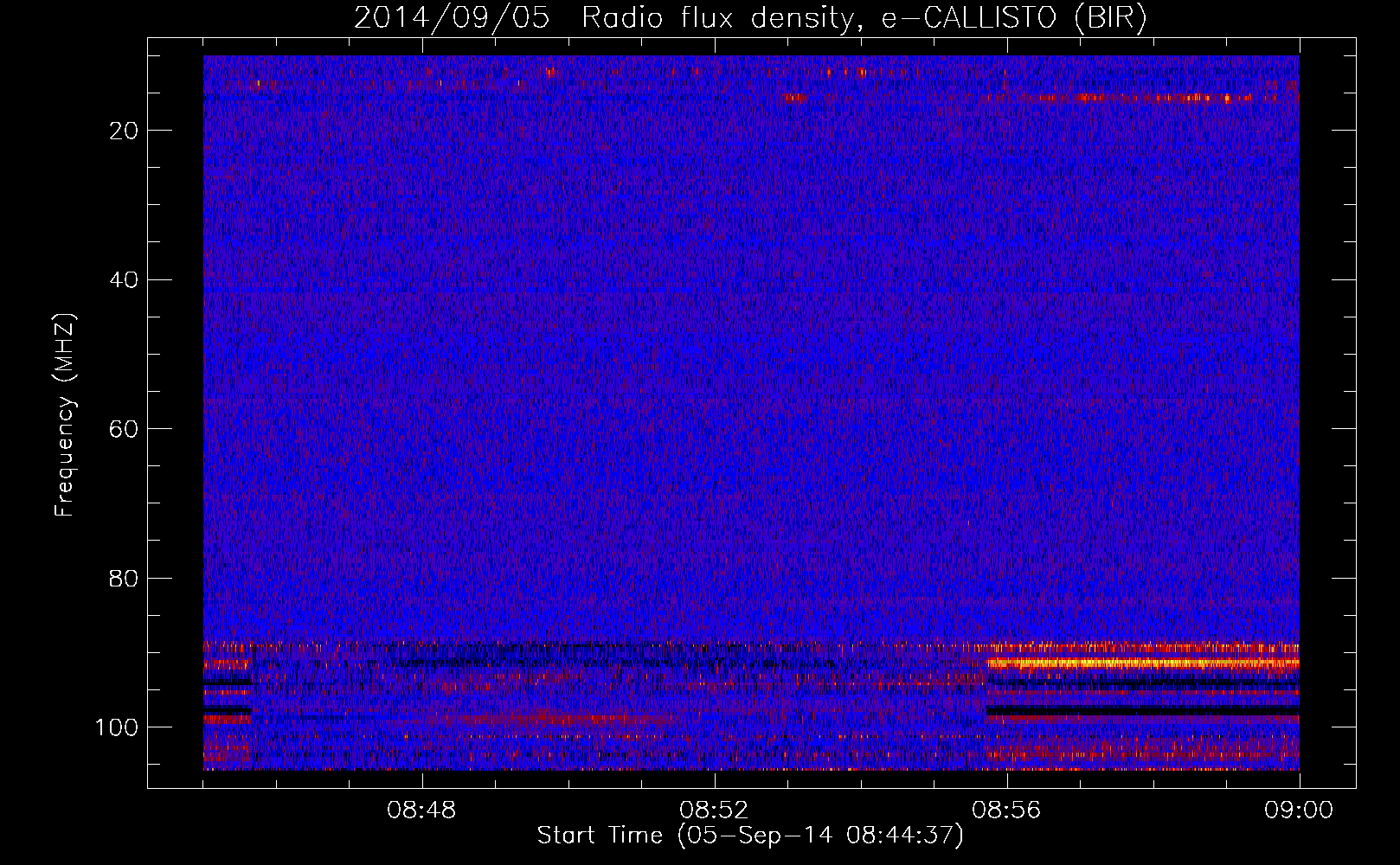The image size is (1400, 865).
Task: Click the 100 MHz frequency tick label
Action: coord(117,727)
